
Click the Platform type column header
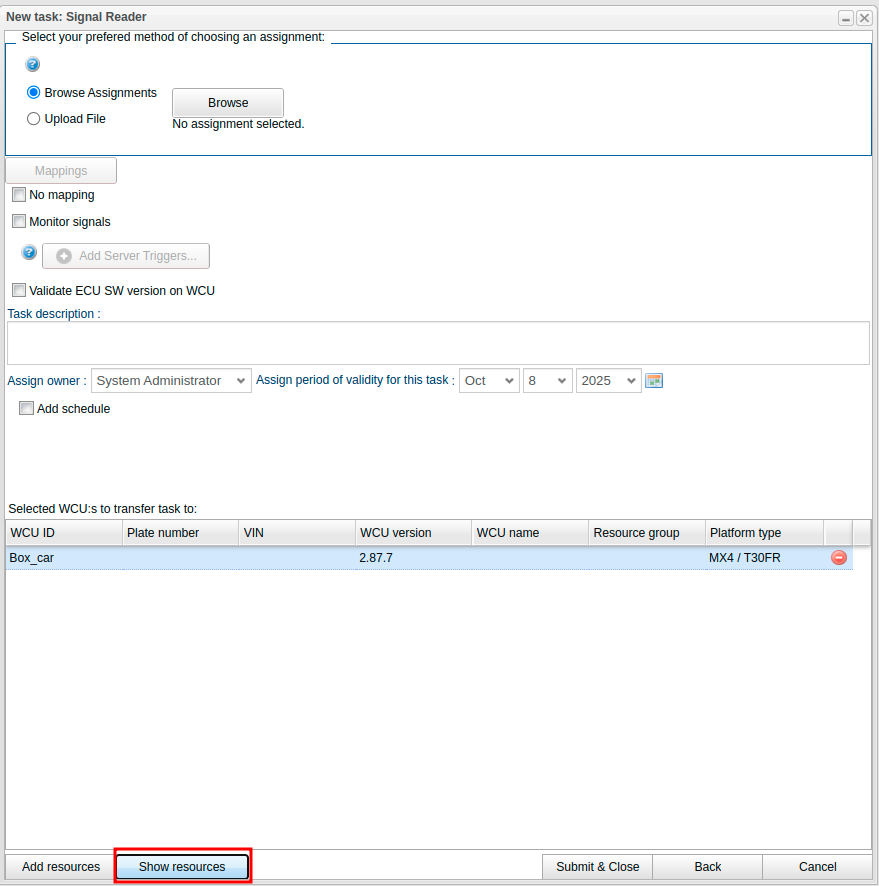(763, 533)
